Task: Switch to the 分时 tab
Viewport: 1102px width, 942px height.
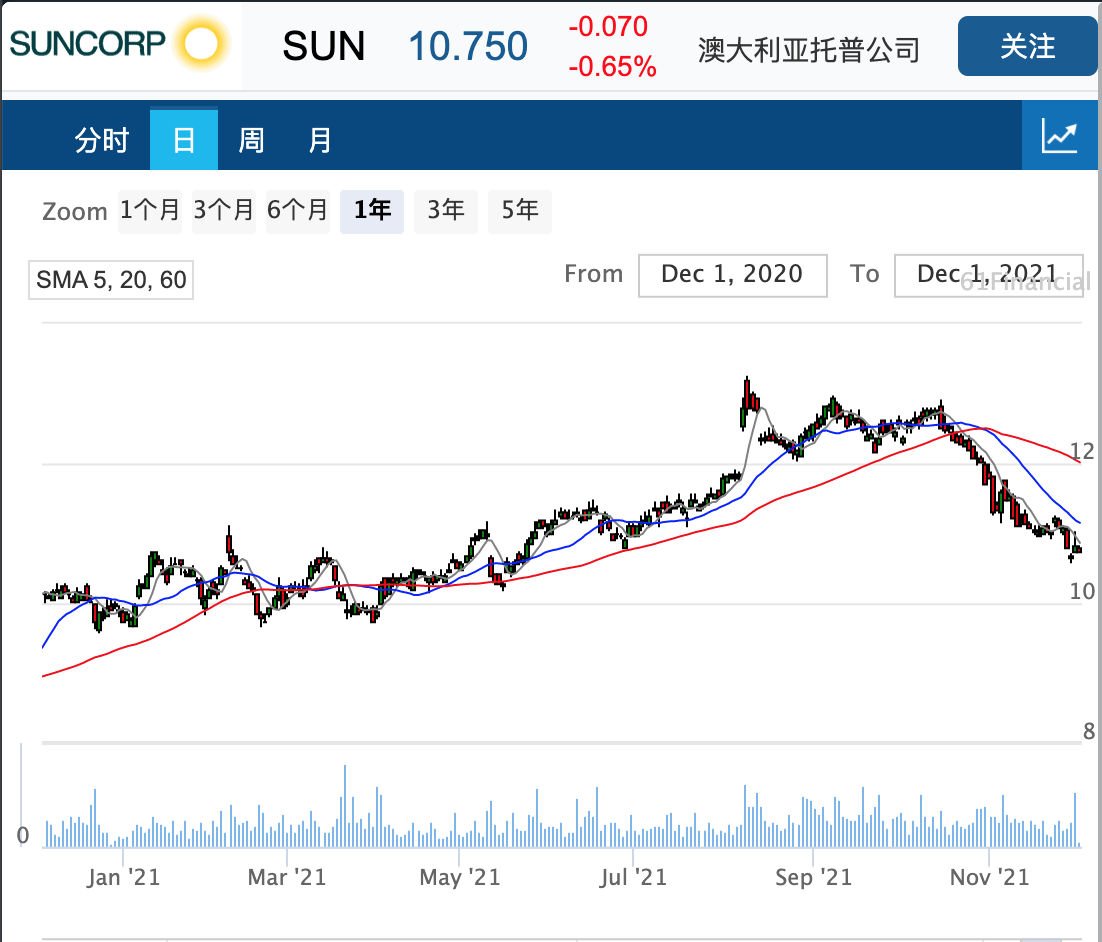Action: pos(102,139)
